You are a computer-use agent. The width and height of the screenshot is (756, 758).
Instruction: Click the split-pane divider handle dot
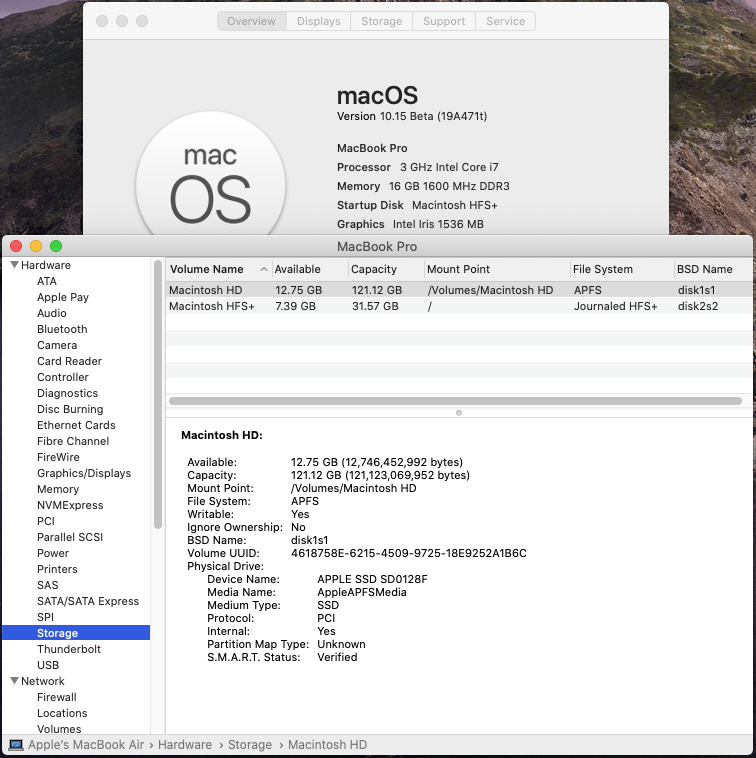459,413
